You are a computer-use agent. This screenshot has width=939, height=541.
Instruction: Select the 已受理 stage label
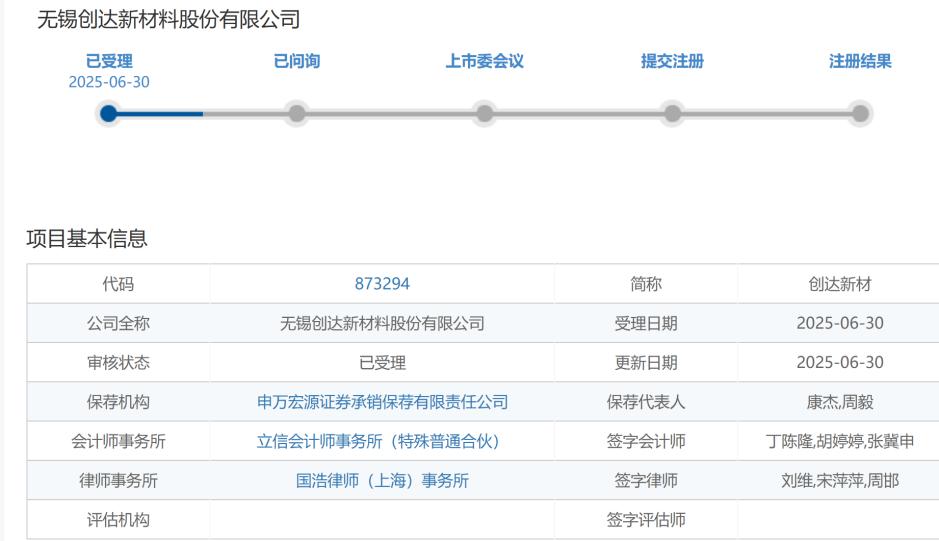(x=109, y=61)
